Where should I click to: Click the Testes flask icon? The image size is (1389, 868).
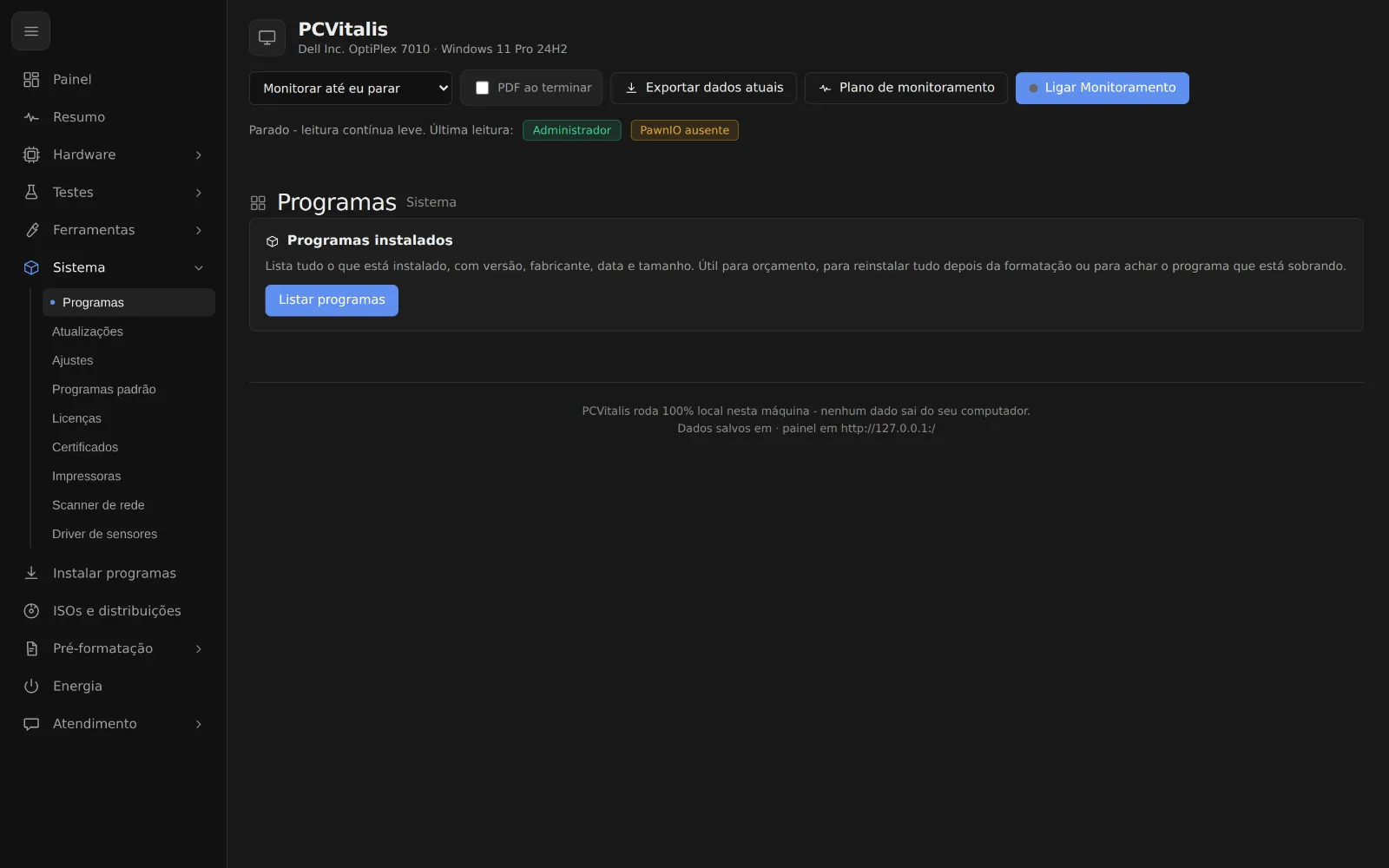click(x=31, y=193)
